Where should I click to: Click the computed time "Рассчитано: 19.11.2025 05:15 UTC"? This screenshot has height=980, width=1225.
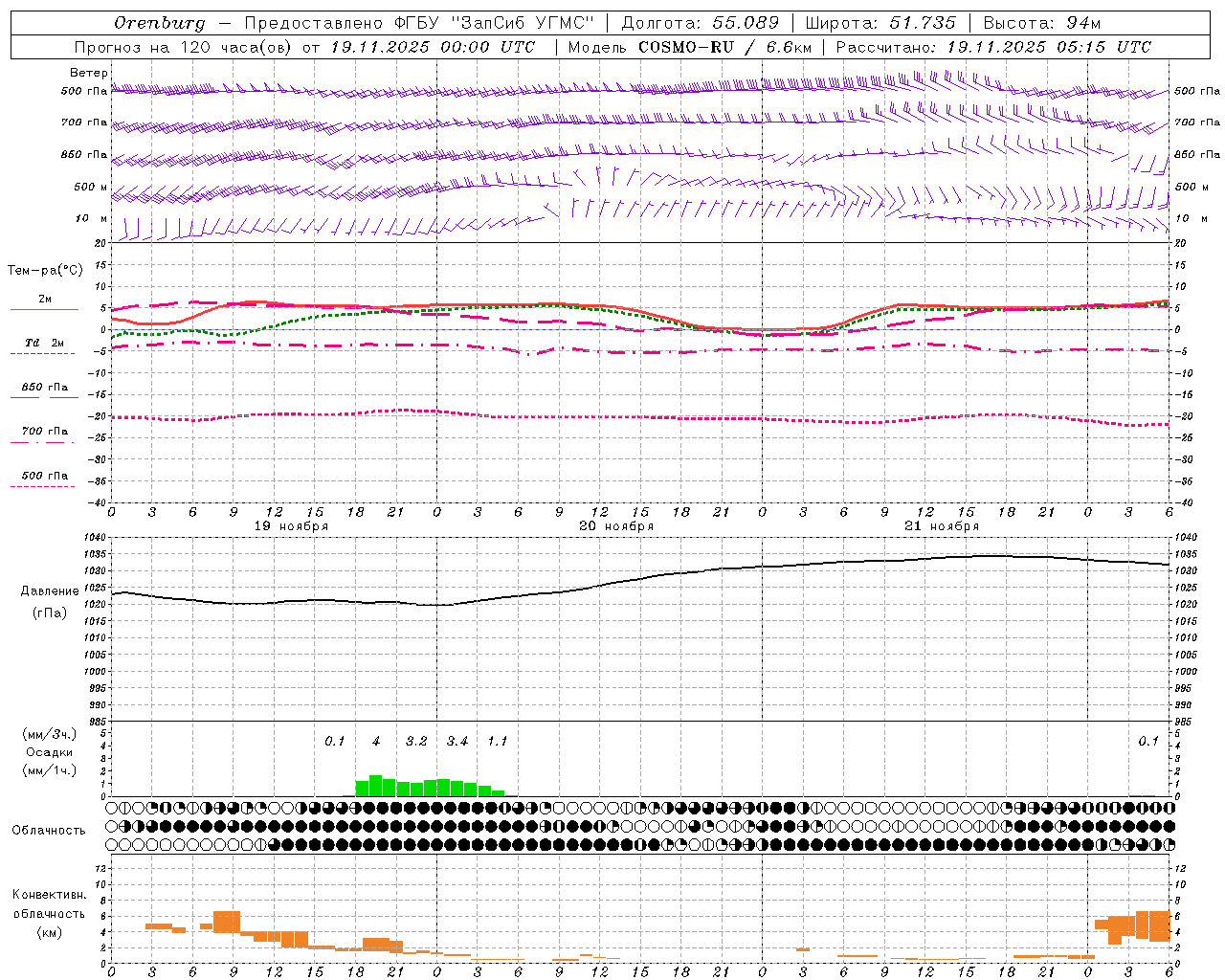pos(993,47)
